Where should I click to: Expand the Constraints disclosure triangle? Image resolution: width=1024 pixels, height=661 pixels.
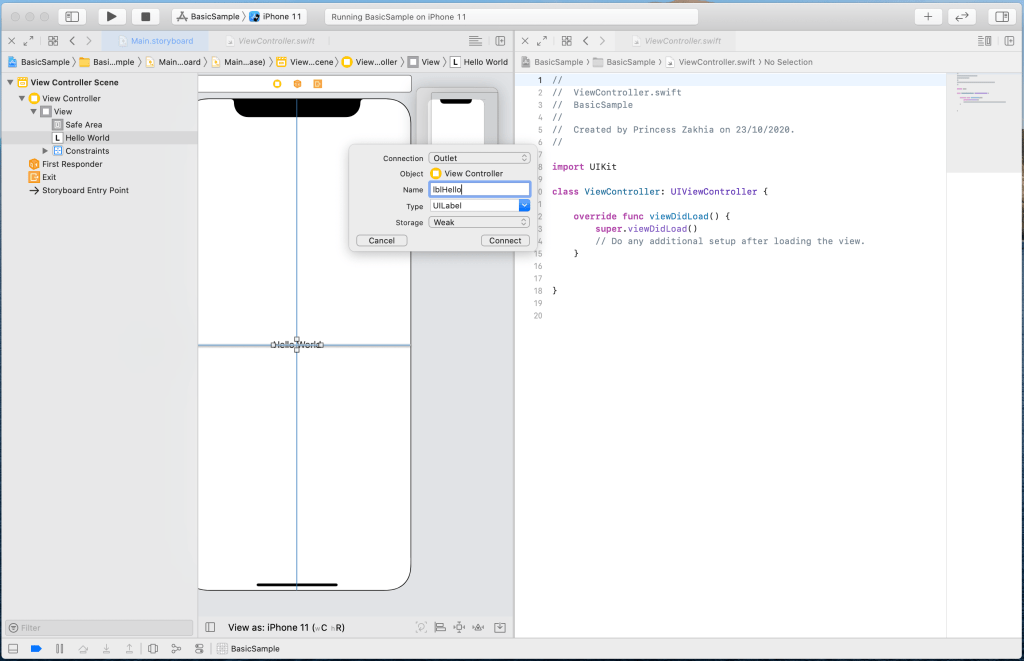(45, 151)
